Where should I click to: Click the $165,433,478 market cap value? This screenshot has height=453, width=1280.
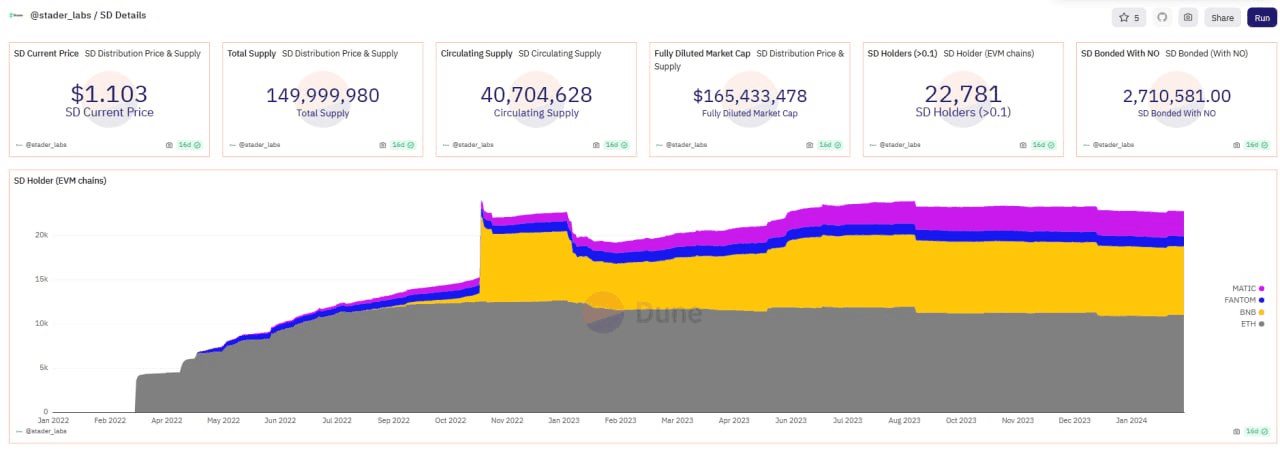pyautogui.click(x=750, y=96)
